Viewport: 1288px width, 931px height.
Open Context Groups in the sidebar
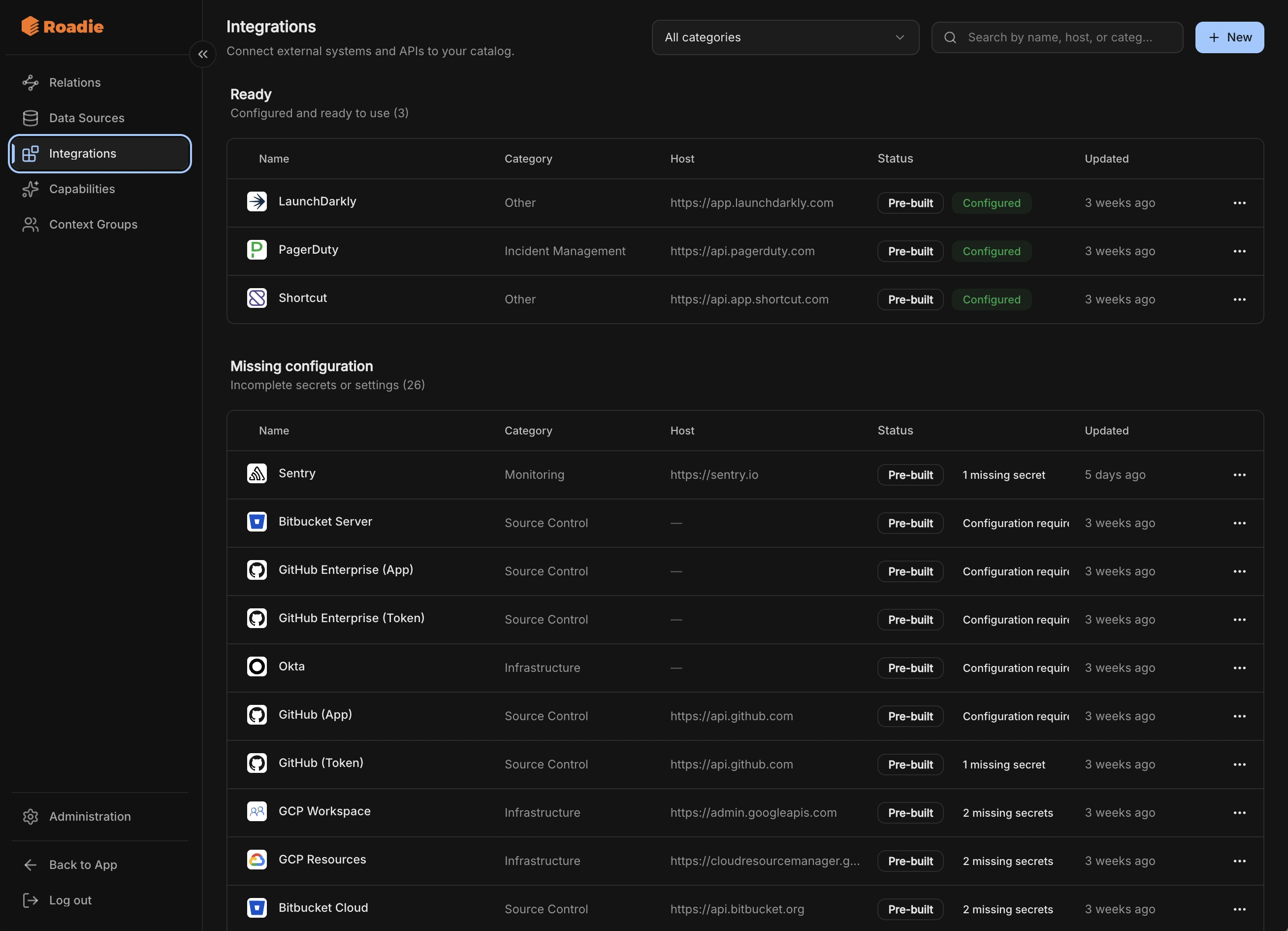point(99,224)
